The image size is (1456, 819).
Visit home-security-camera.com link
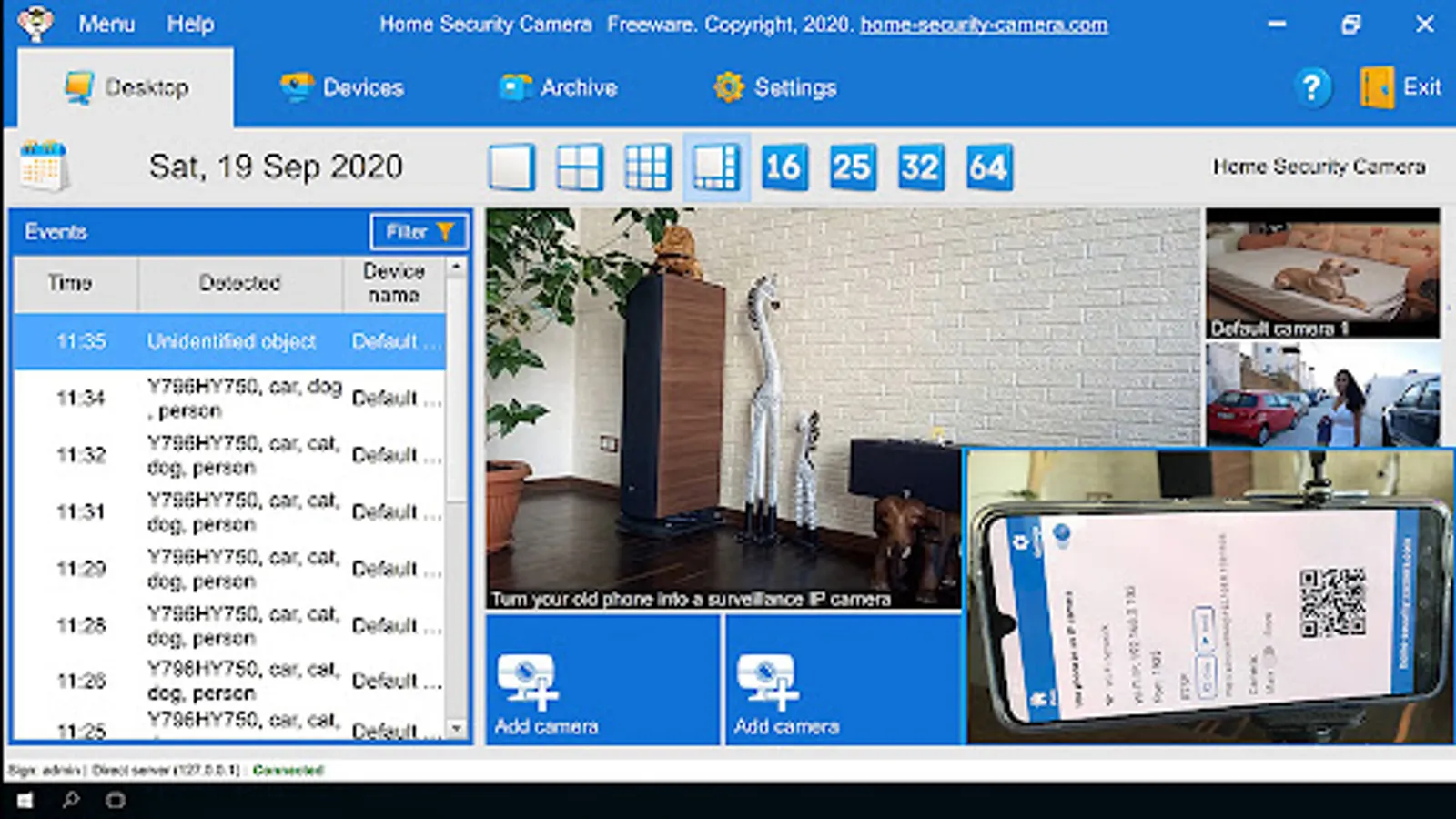(x=984, y=25)
